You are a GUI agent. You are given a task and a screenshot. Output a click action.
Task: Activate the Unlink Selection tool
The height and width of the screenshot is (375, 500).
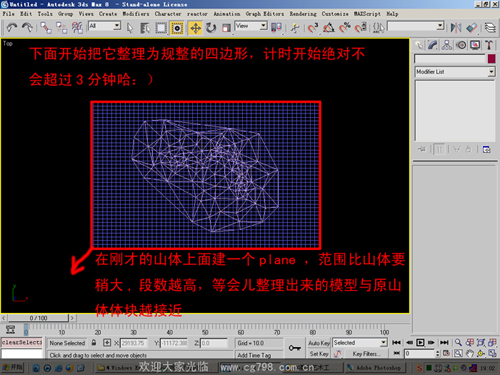pyautogui.click(x=61, y=28)
